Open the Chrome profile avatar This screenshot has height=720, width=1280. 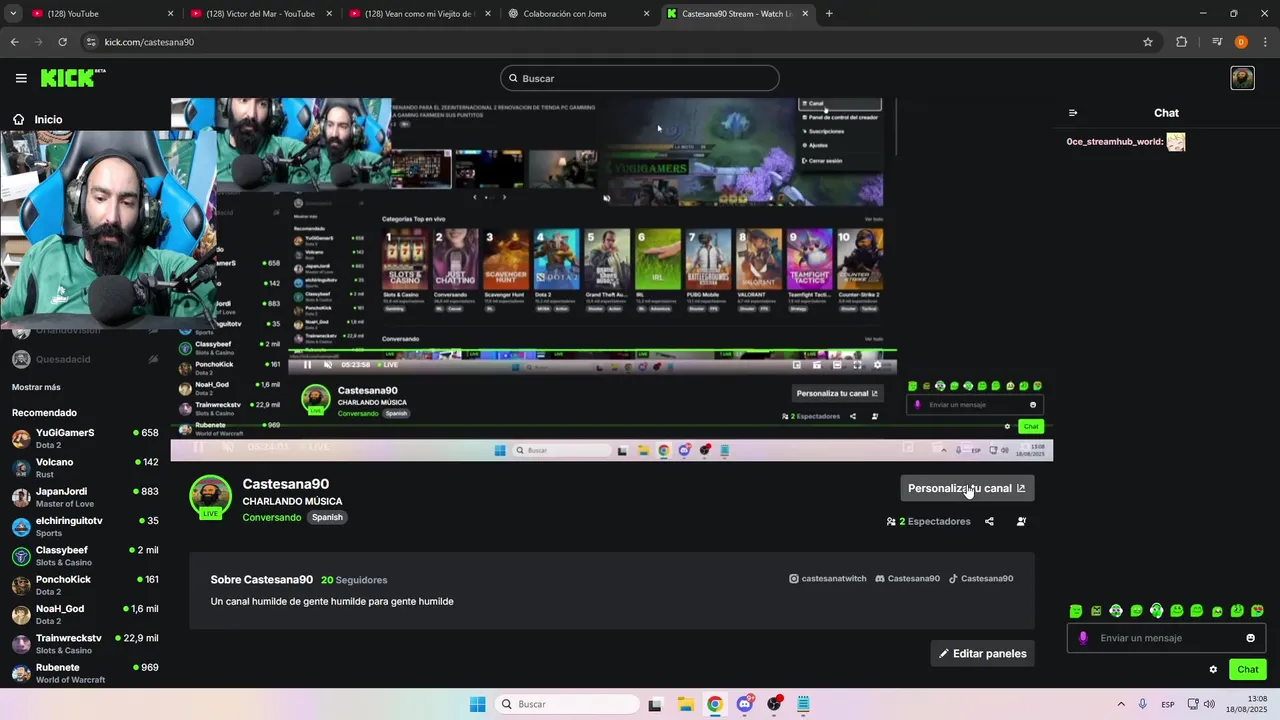coord(1241,42)
